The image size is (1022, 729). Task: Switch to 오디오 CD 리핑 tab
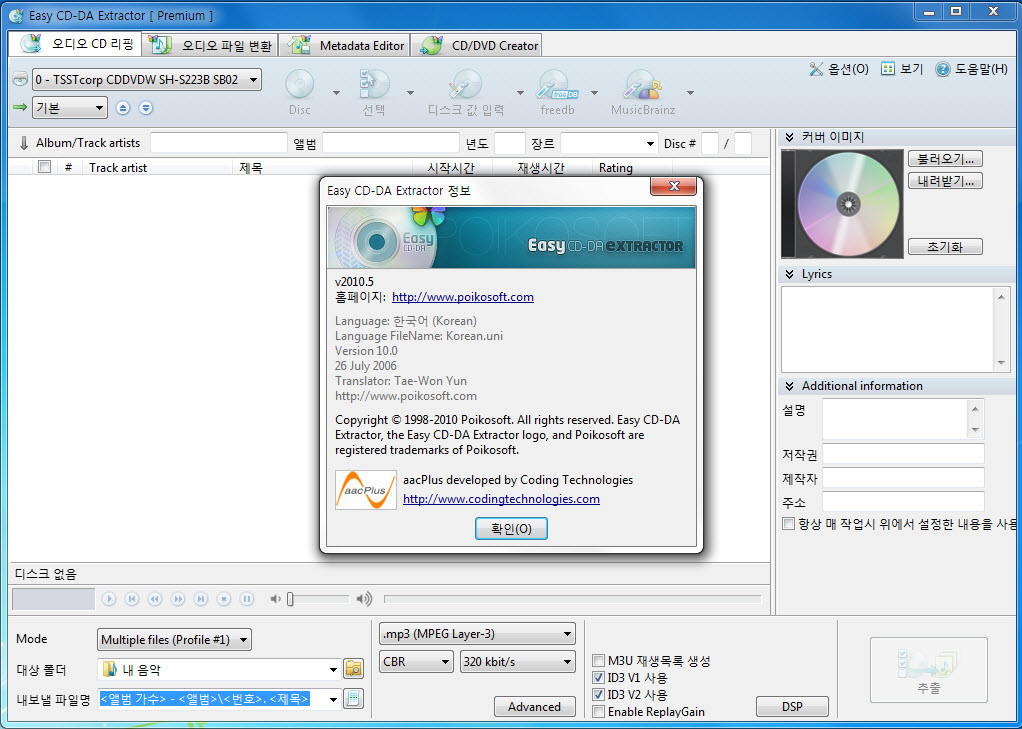tap(75, 44)
